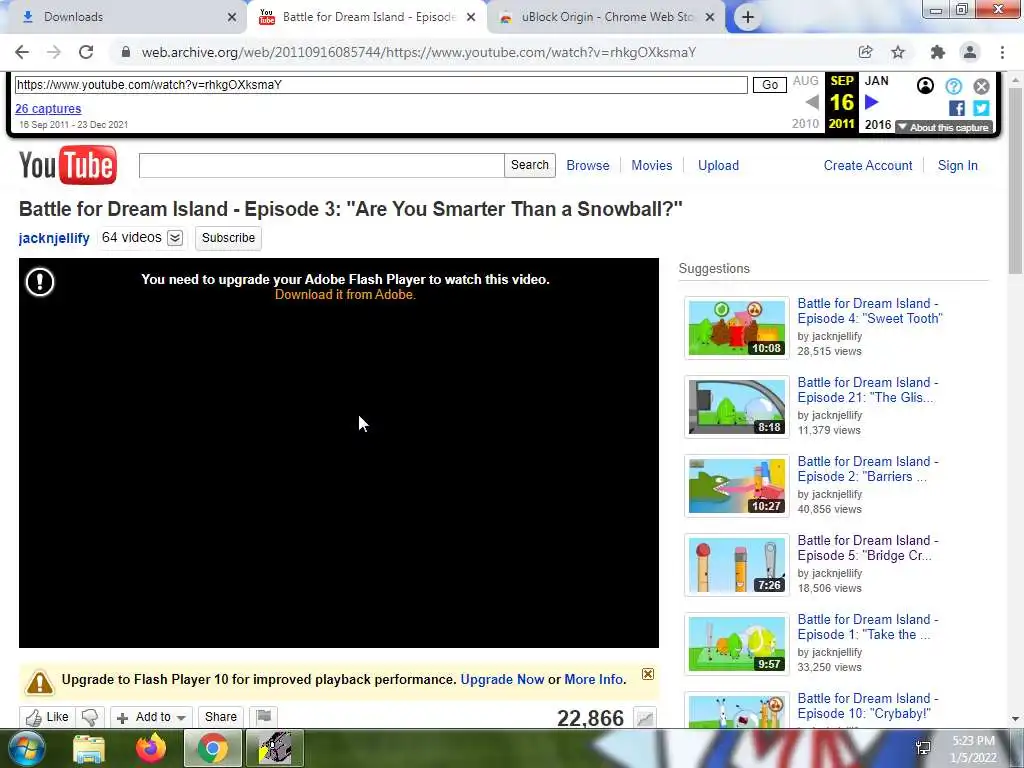The height and width of the screenshot is (768, 1024).
Task: Click the browser forward arrow
Action: [54, 52]
